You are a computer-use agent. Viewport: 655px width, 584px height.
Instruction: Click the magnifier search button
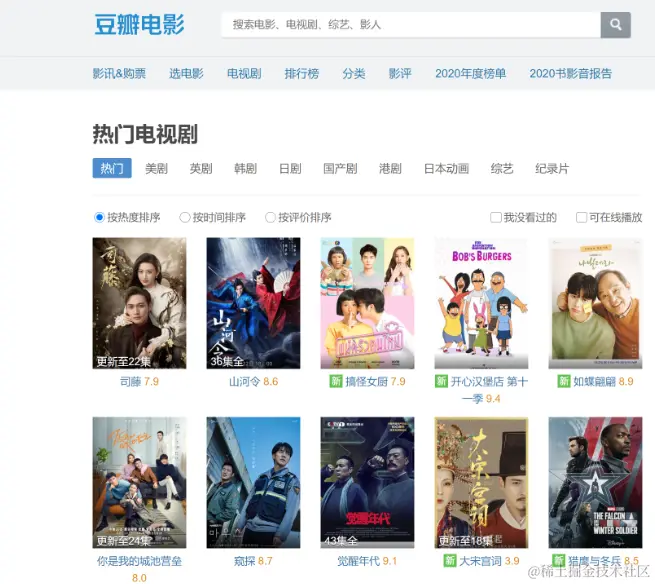point(615,25)
